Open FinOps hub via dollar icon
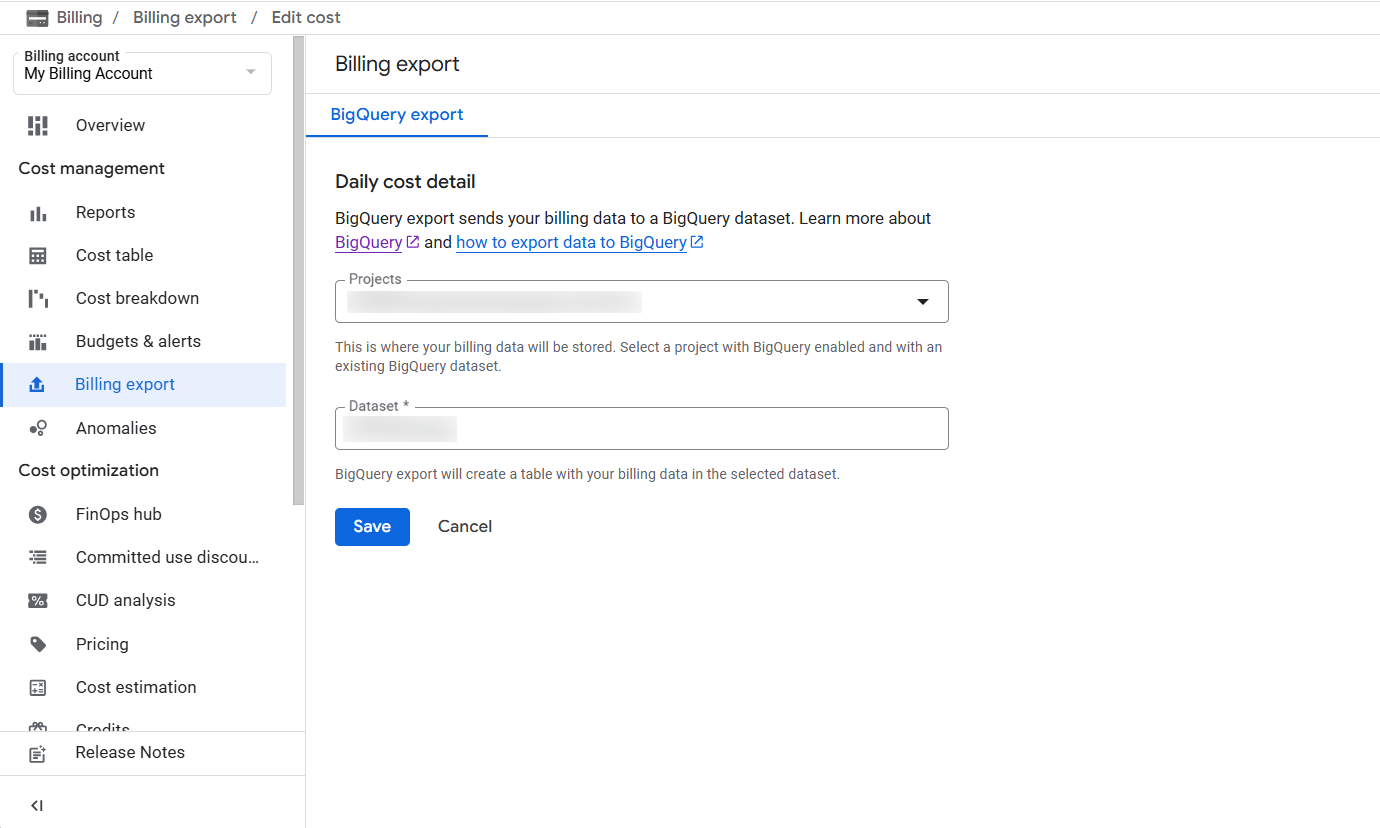The image size is (1380, 828). click(x=38, y=515)
